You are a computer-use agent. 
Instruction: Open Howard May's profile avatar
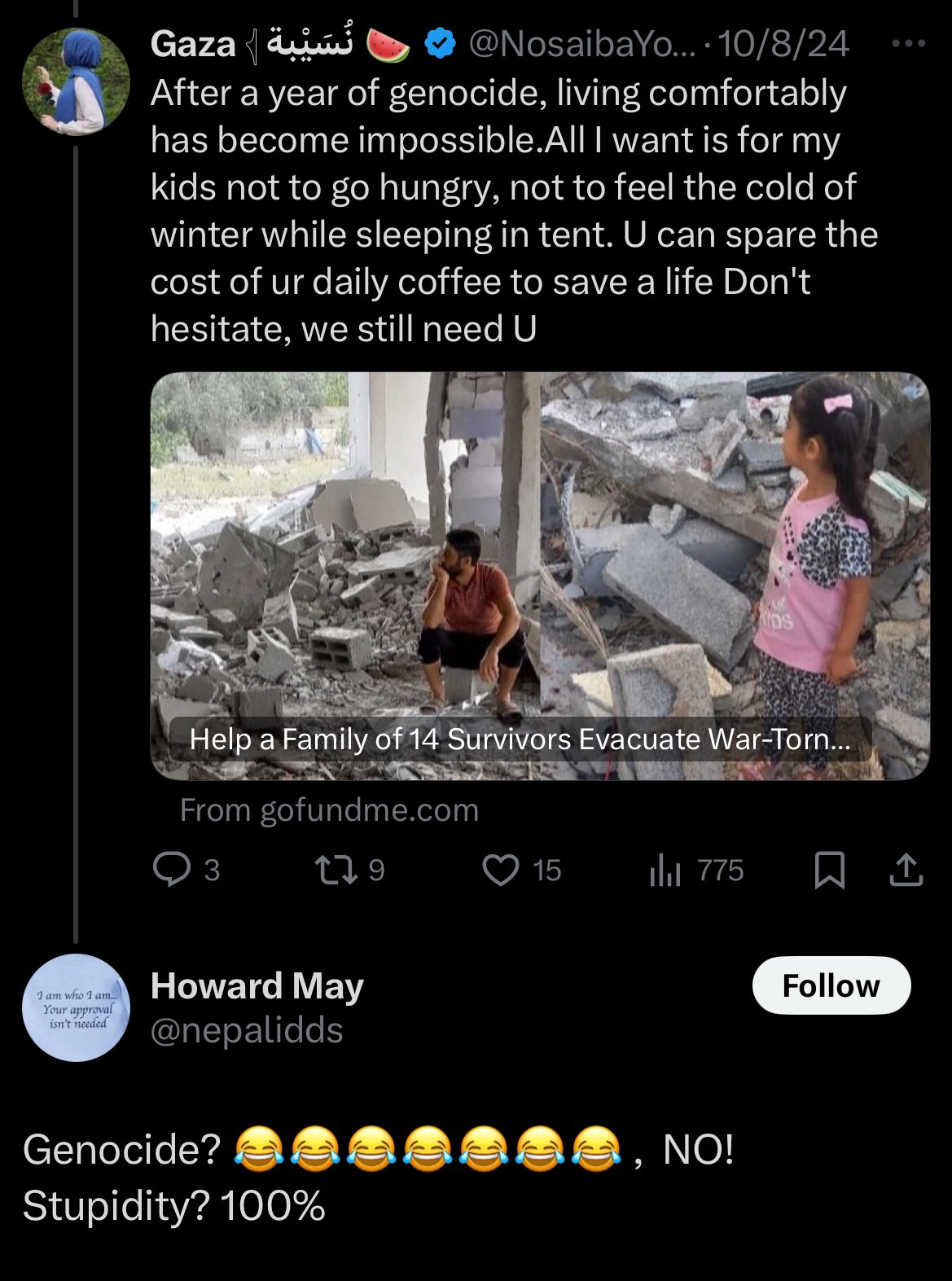76,1007
